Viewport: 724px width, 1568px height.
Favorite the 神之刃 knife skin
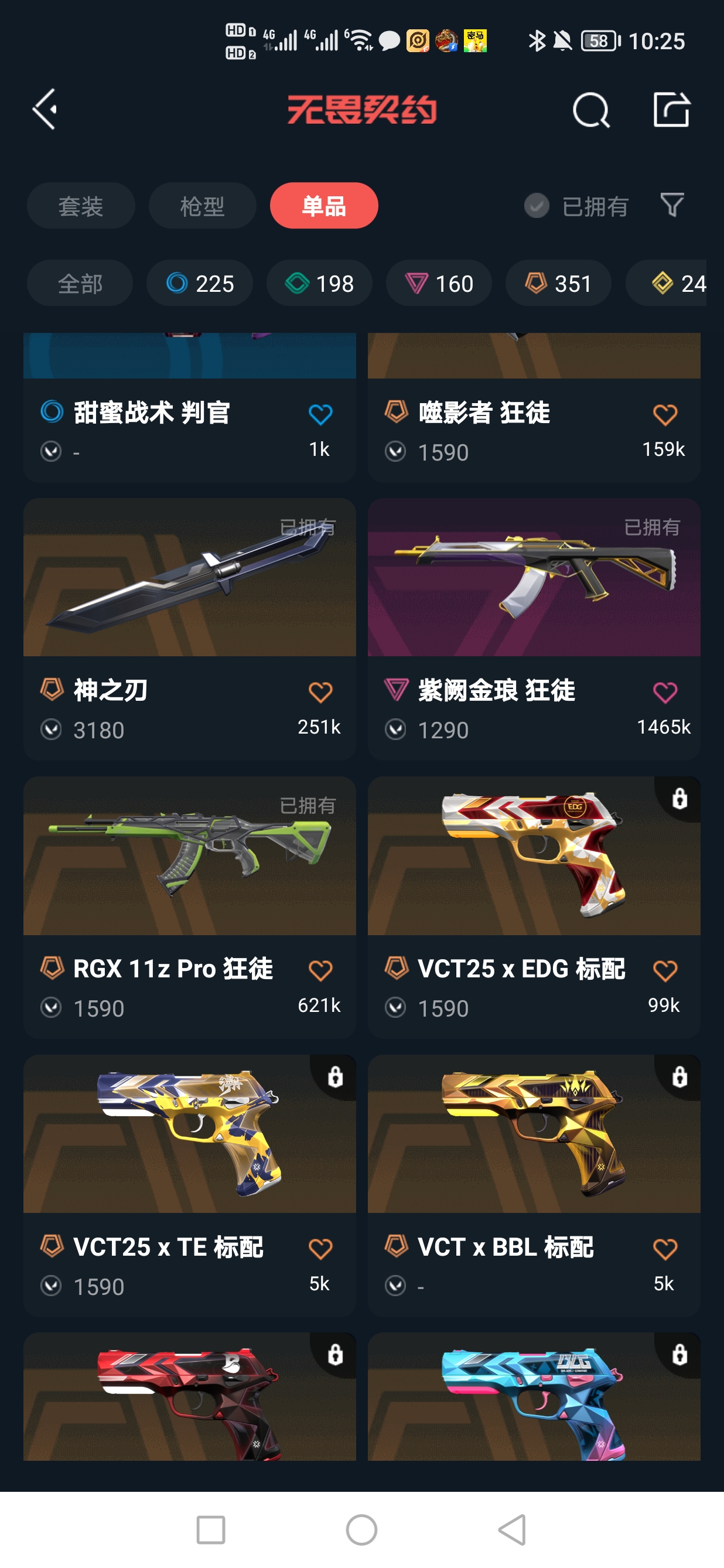[320, 693]
